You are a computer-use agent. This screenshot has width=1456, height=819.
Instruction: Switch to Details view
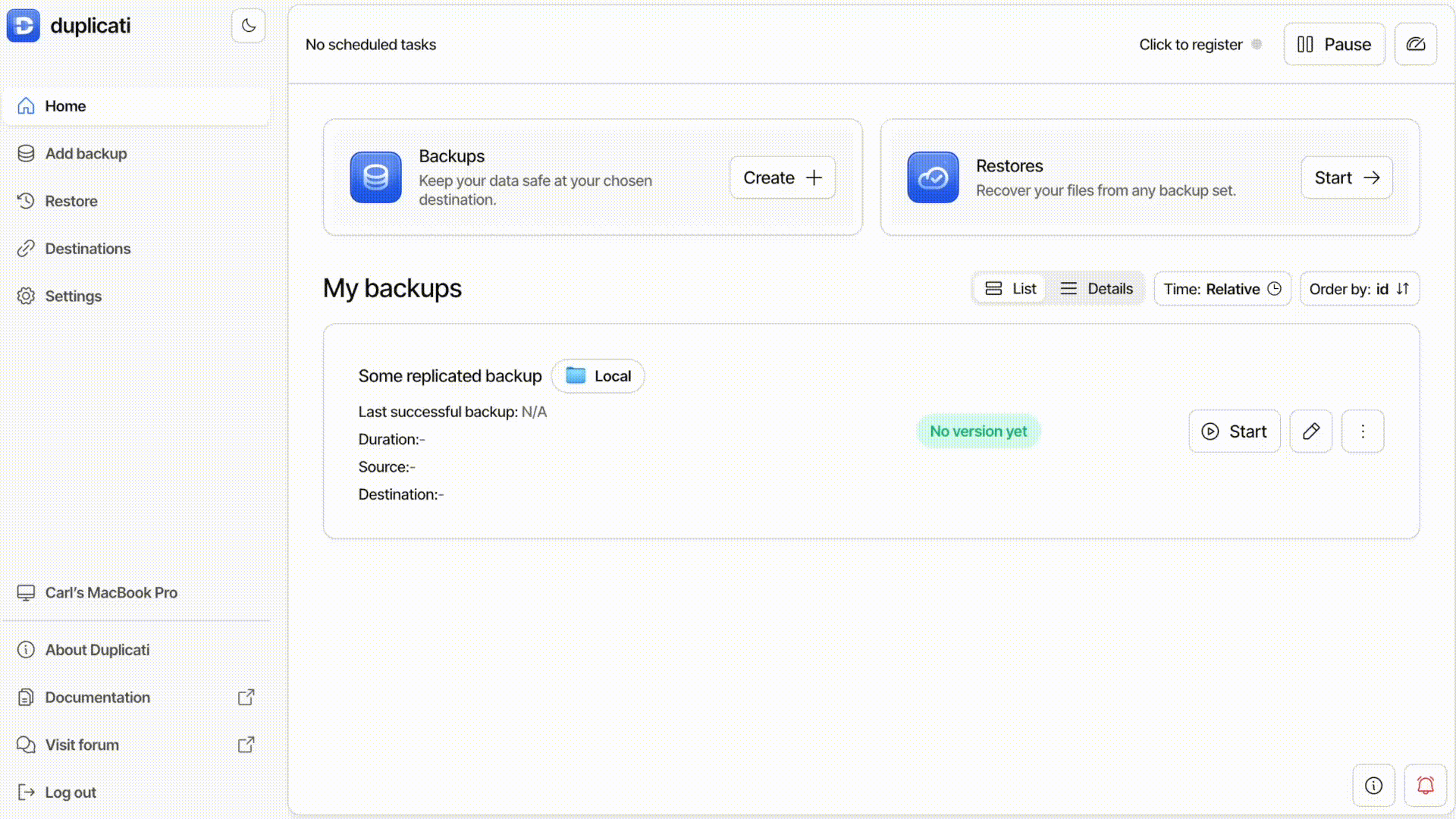[x=1097, y=289]
